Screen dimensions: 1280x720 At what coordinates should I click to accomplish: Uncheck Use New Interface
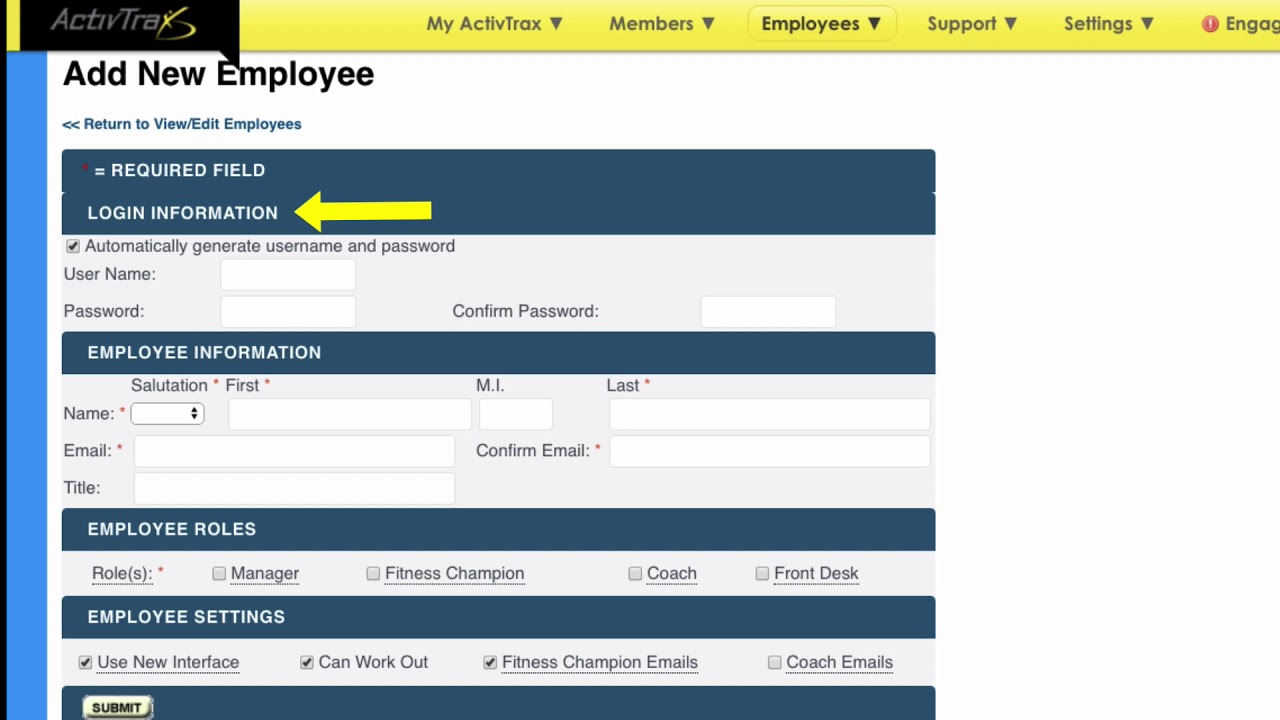[85, 662]
